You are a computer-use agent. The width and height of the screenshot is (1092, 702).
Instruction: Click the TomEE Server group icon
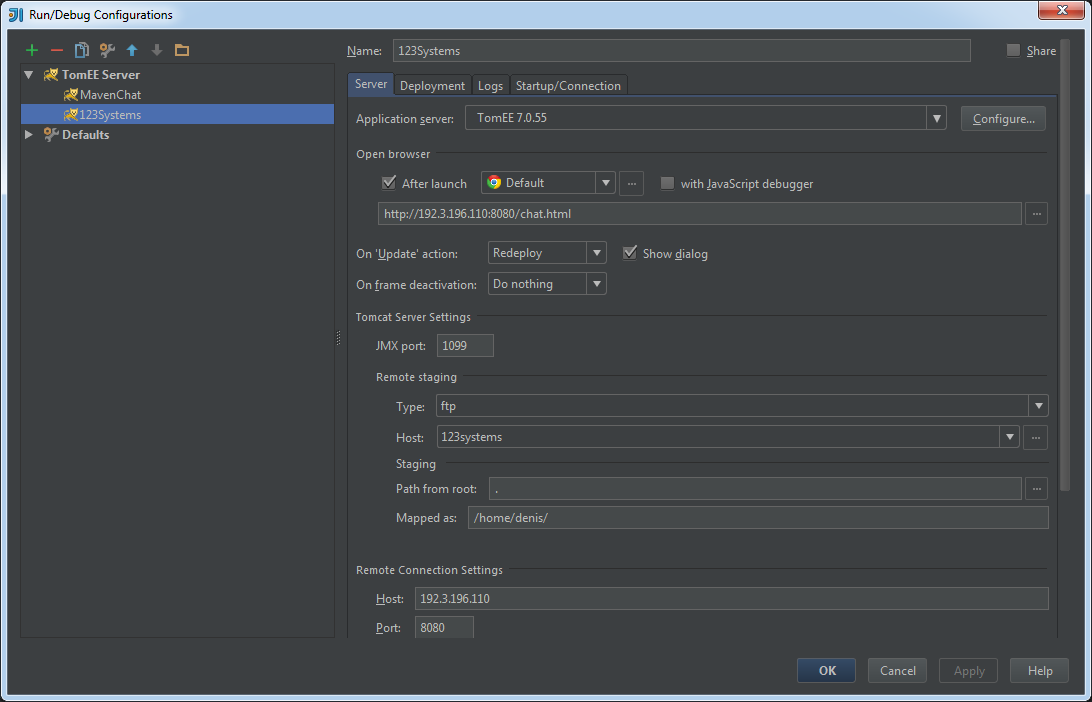tap(50, 75)
